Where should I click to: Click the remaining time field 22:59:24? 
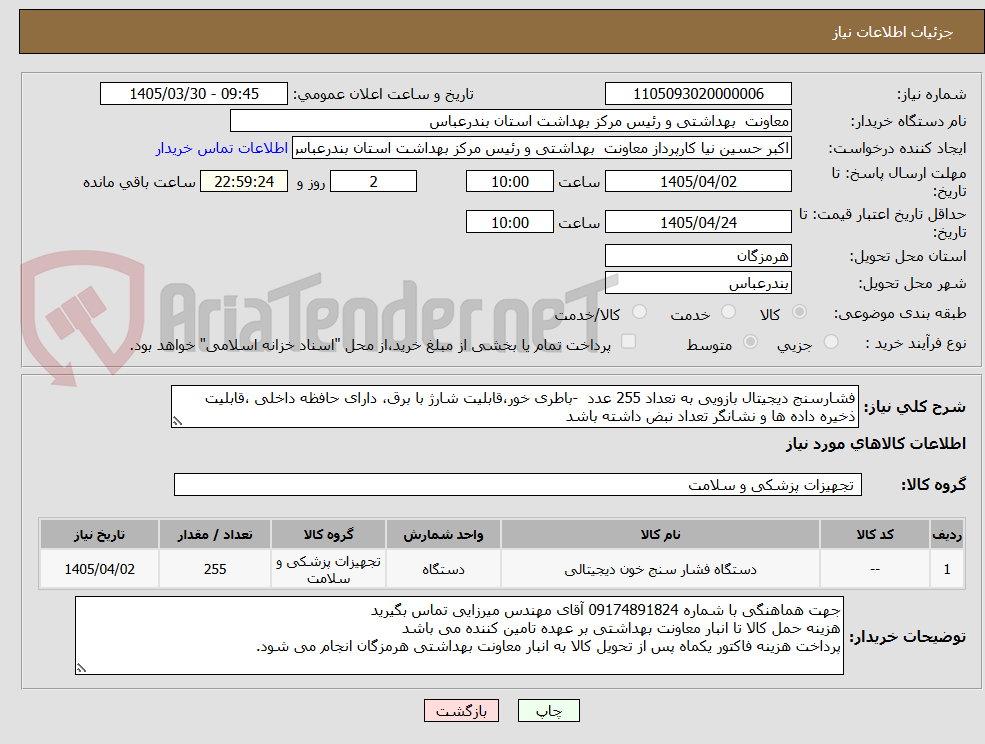pyautogui.click(x=244, y=182)
